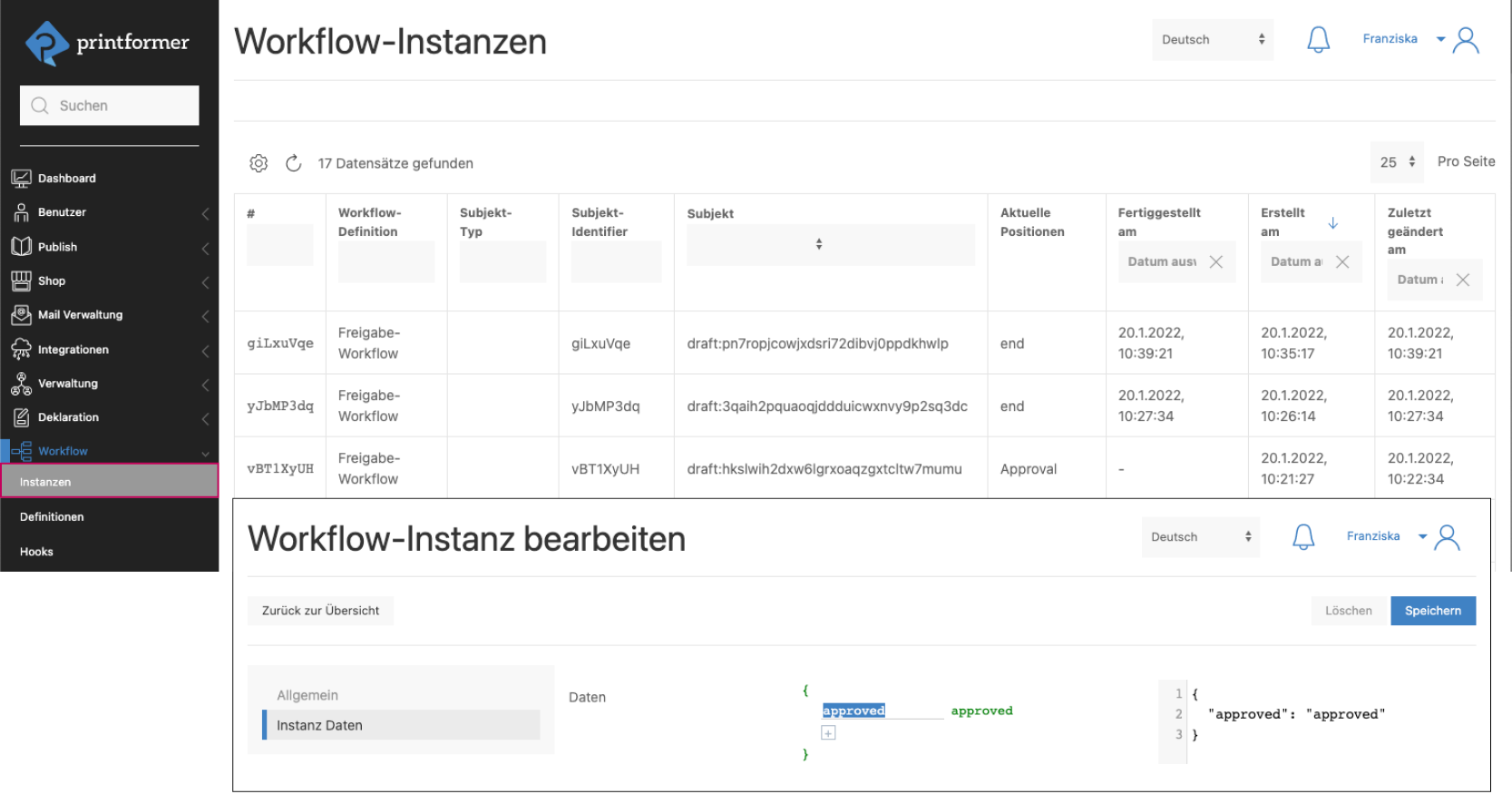Clear the Zuletzt geändert am date filter

[x=1462, y=280]
